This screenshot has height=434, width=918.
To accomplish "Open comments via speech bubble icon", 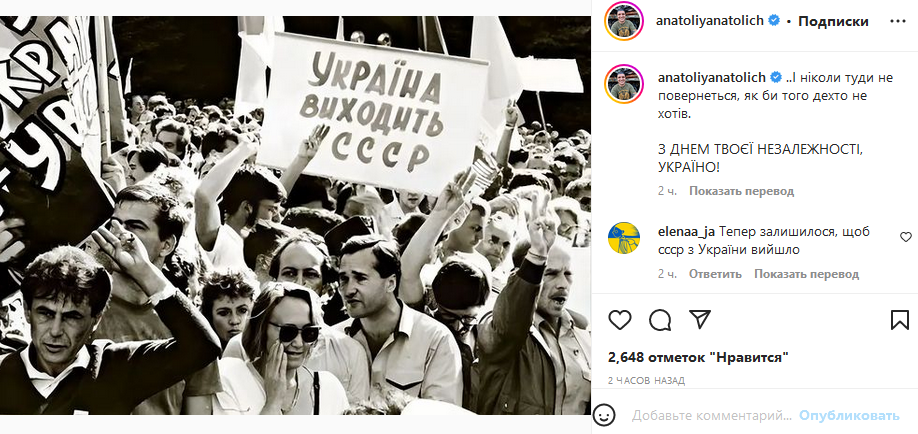I will point(660,319).
